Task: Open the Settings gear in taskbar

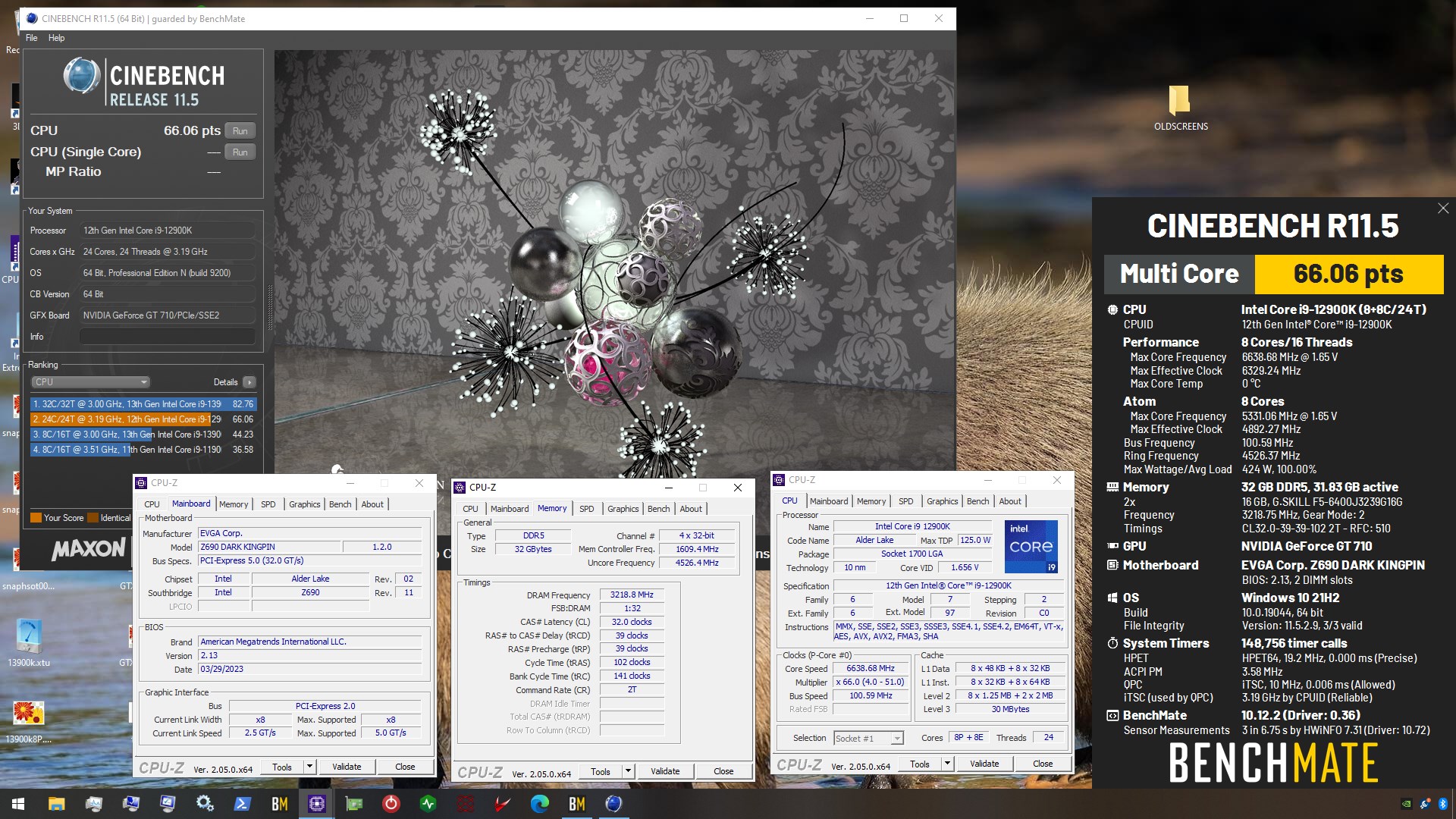Action: pos(205,804)
